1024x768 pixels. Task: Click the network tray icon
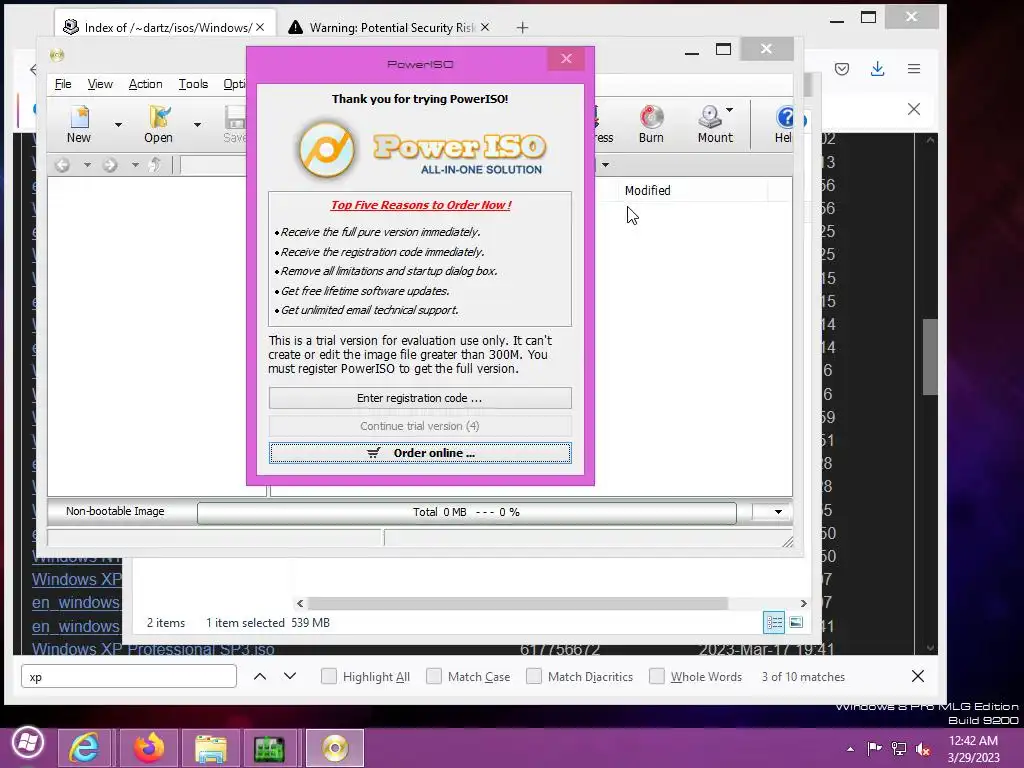(x=899, y=749)
